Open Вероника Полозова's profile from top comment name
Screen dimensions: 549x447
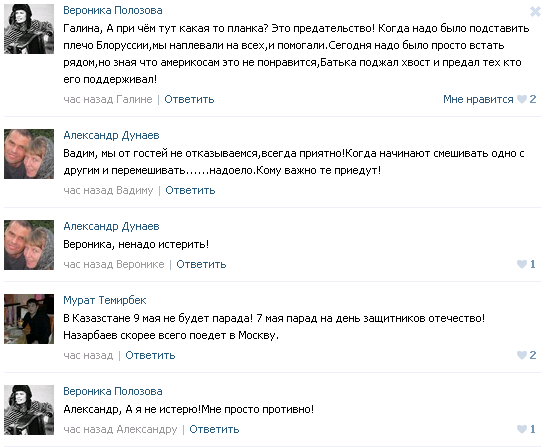pyautogui.click(x=113, y=11)
